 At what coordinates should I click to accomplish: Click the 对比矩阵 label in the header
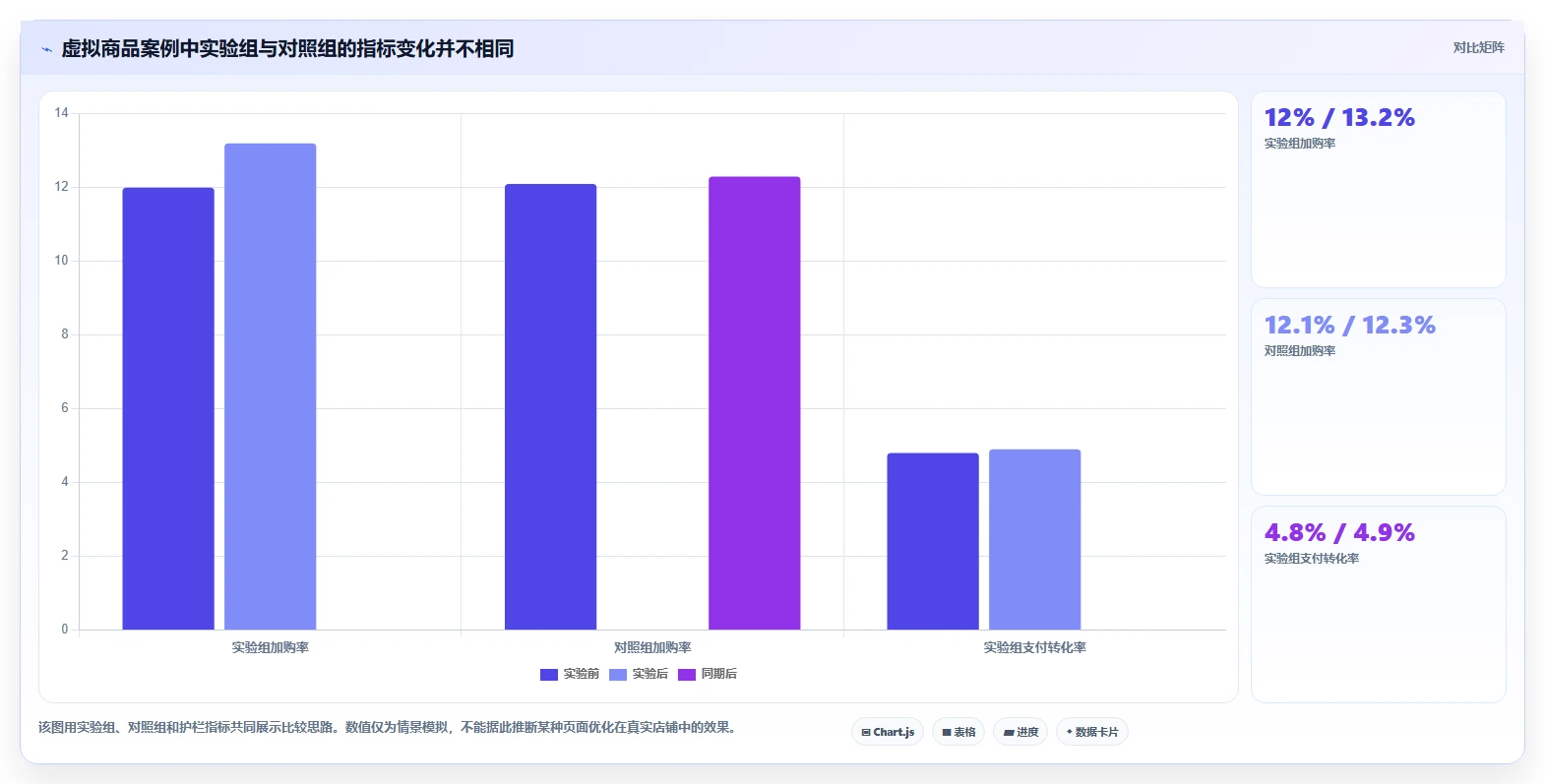[x=1478, y=47]
